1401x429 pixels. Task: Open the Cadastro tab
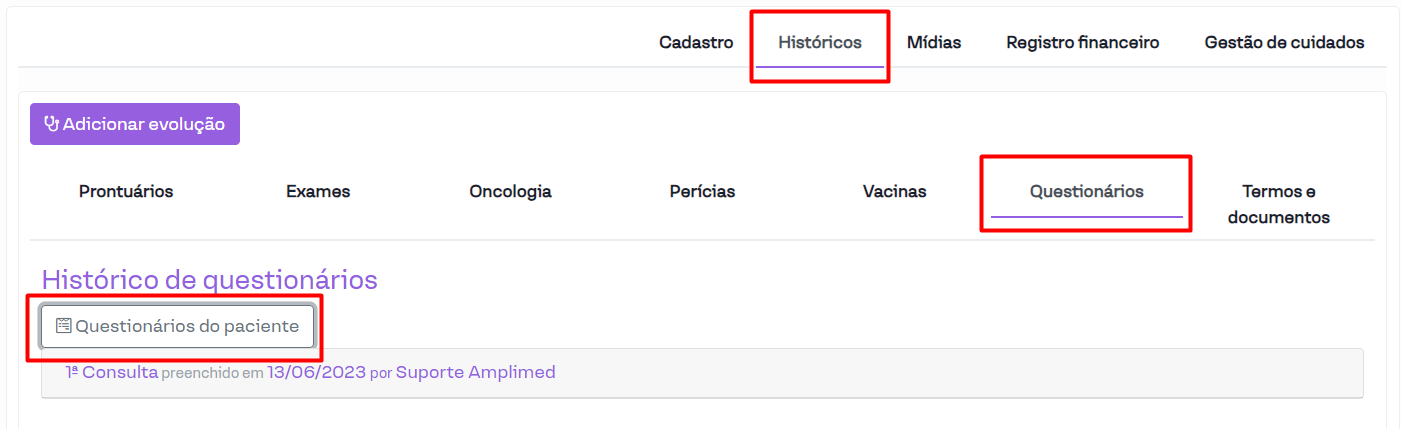click(696, 43)
